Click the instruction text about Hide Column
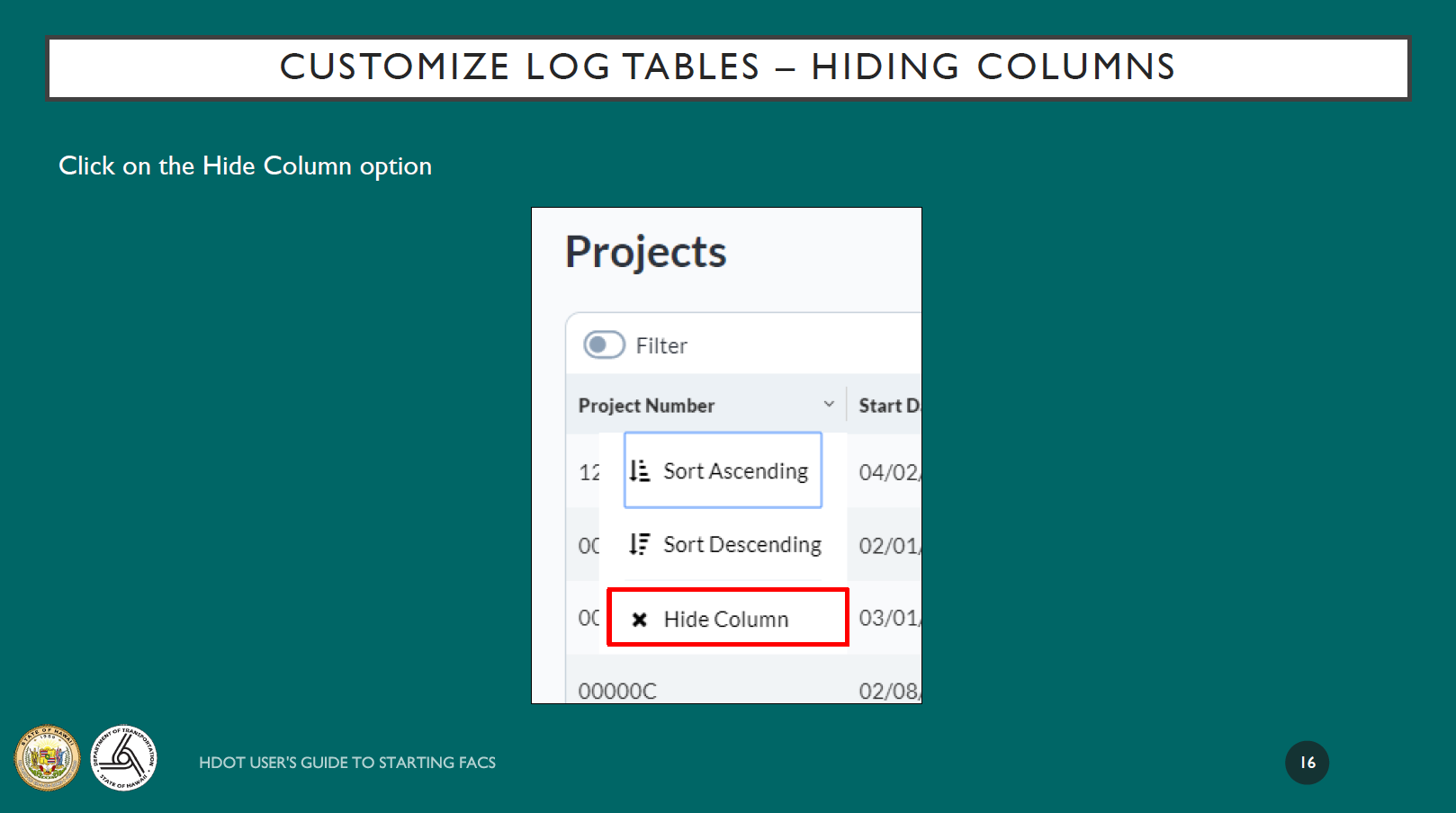This screenshot has height=813, width=1456. coord(245,166)
